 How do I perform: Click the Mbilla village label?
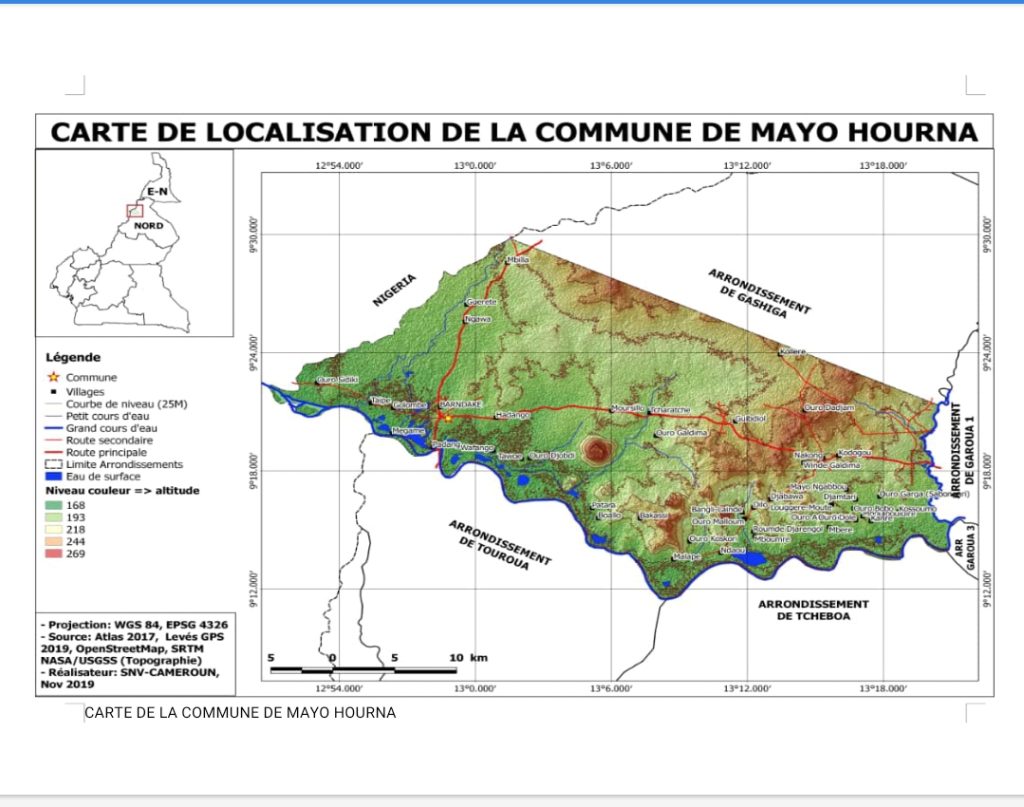518,259
